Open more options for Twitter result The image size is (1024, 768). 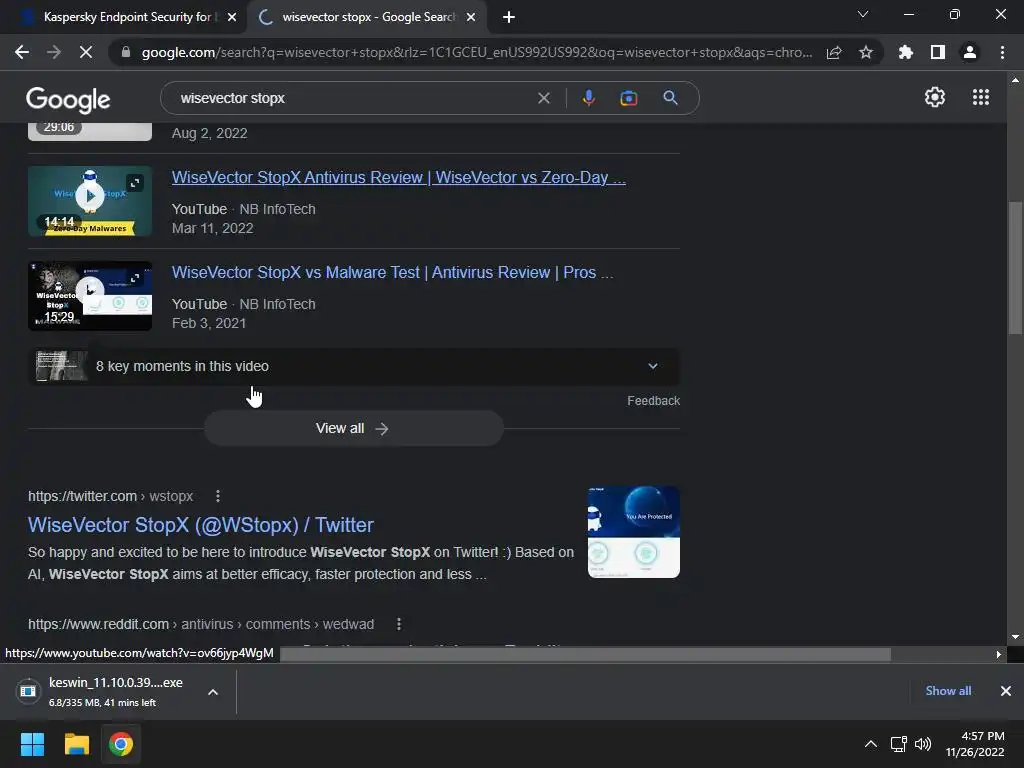click(x=218, y=496)
